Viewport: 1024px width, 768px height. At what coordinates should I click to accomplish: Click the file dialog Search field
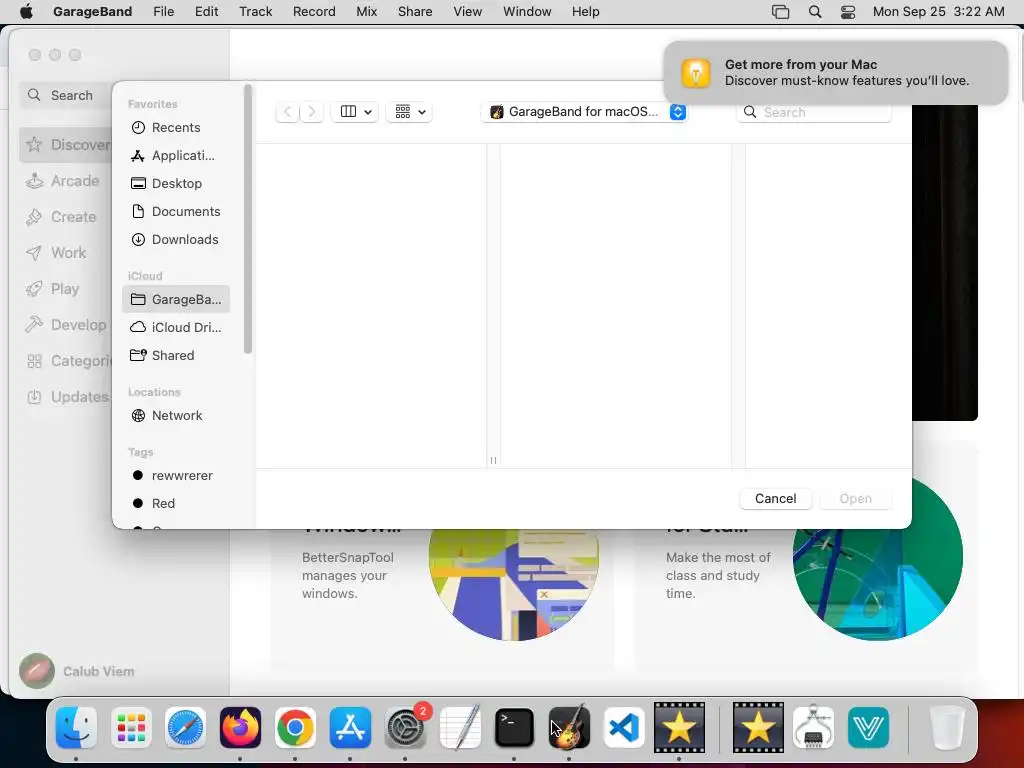(814, 112)
